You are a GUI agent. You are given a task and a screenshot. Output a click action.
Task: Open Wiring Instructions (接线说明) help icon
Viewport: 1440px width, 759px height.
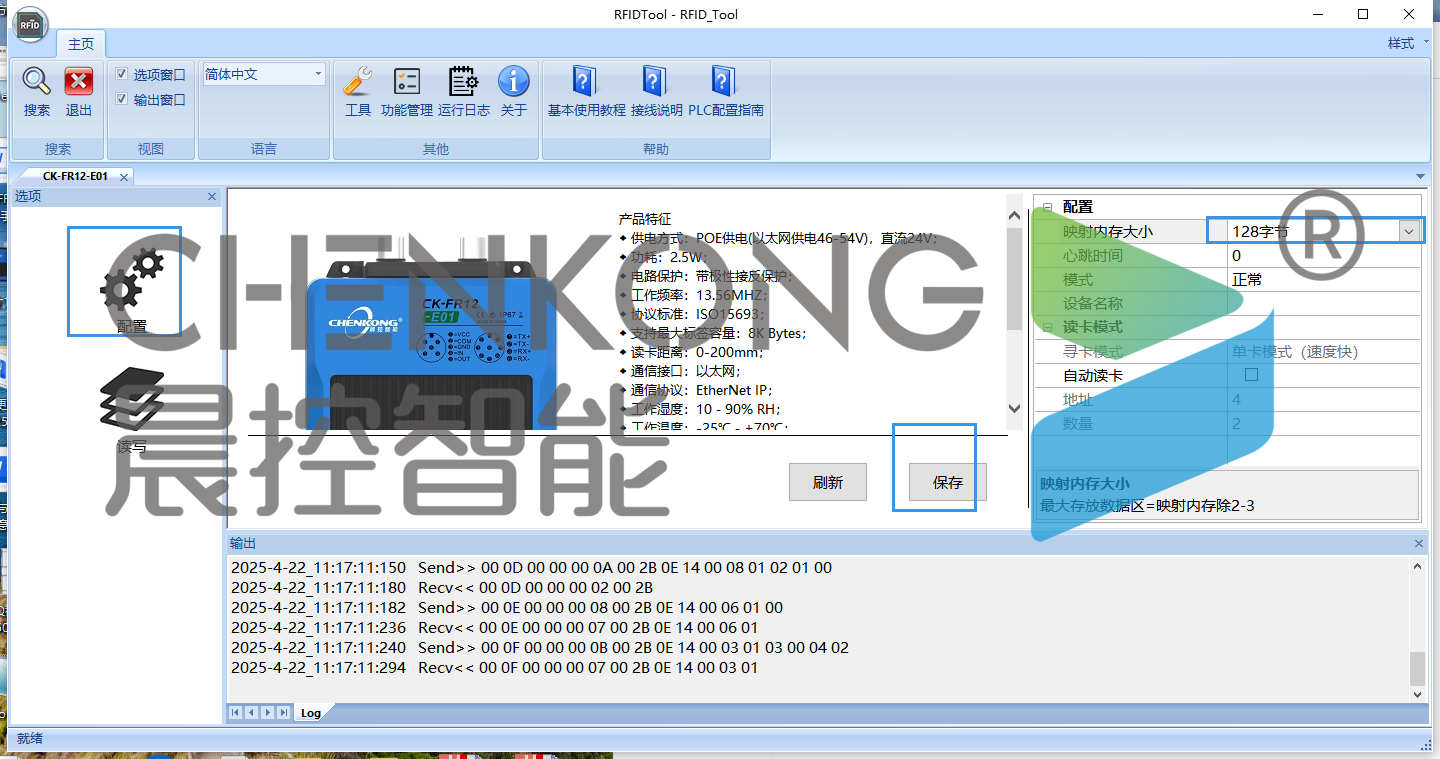pos(656,82)
